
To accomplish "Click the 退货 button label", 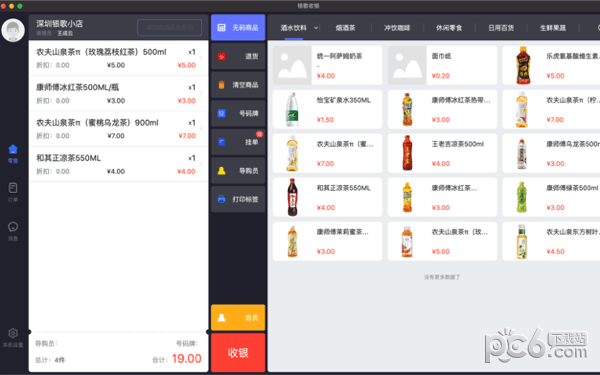I will point(251,56).
